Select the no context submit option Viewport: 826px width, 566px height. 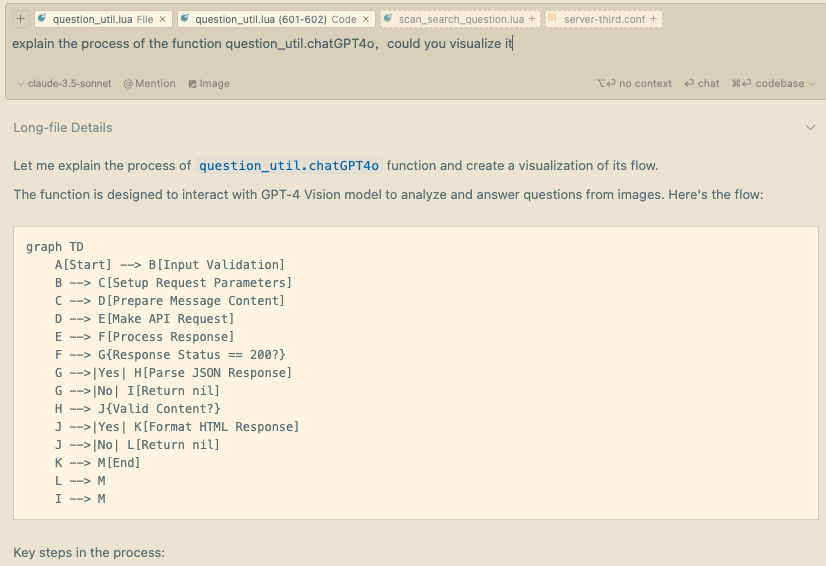pyautogui.click(x=634, y=84)
